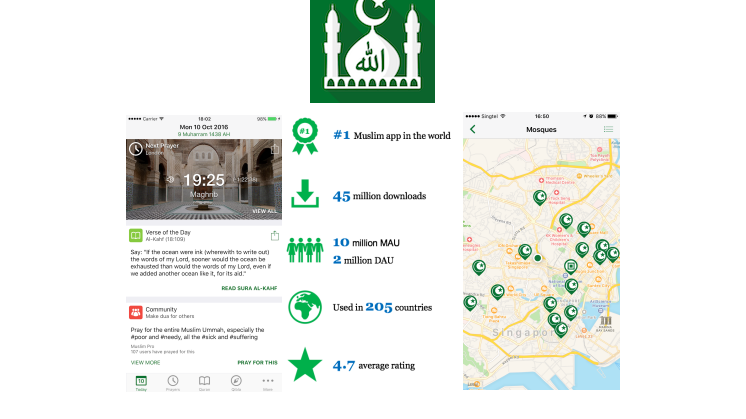Select mosque pin beside Tan Tock Seng Hospital

(x=540, y=197)
